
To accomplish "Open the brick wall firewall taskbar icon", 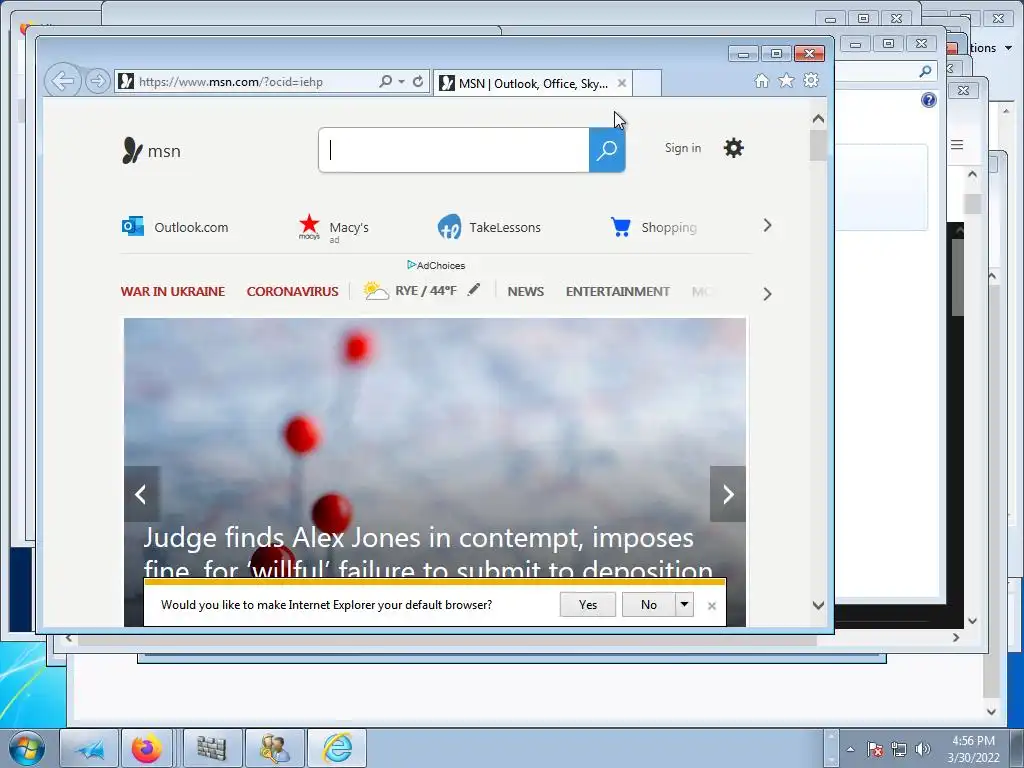I will (212, 748).
